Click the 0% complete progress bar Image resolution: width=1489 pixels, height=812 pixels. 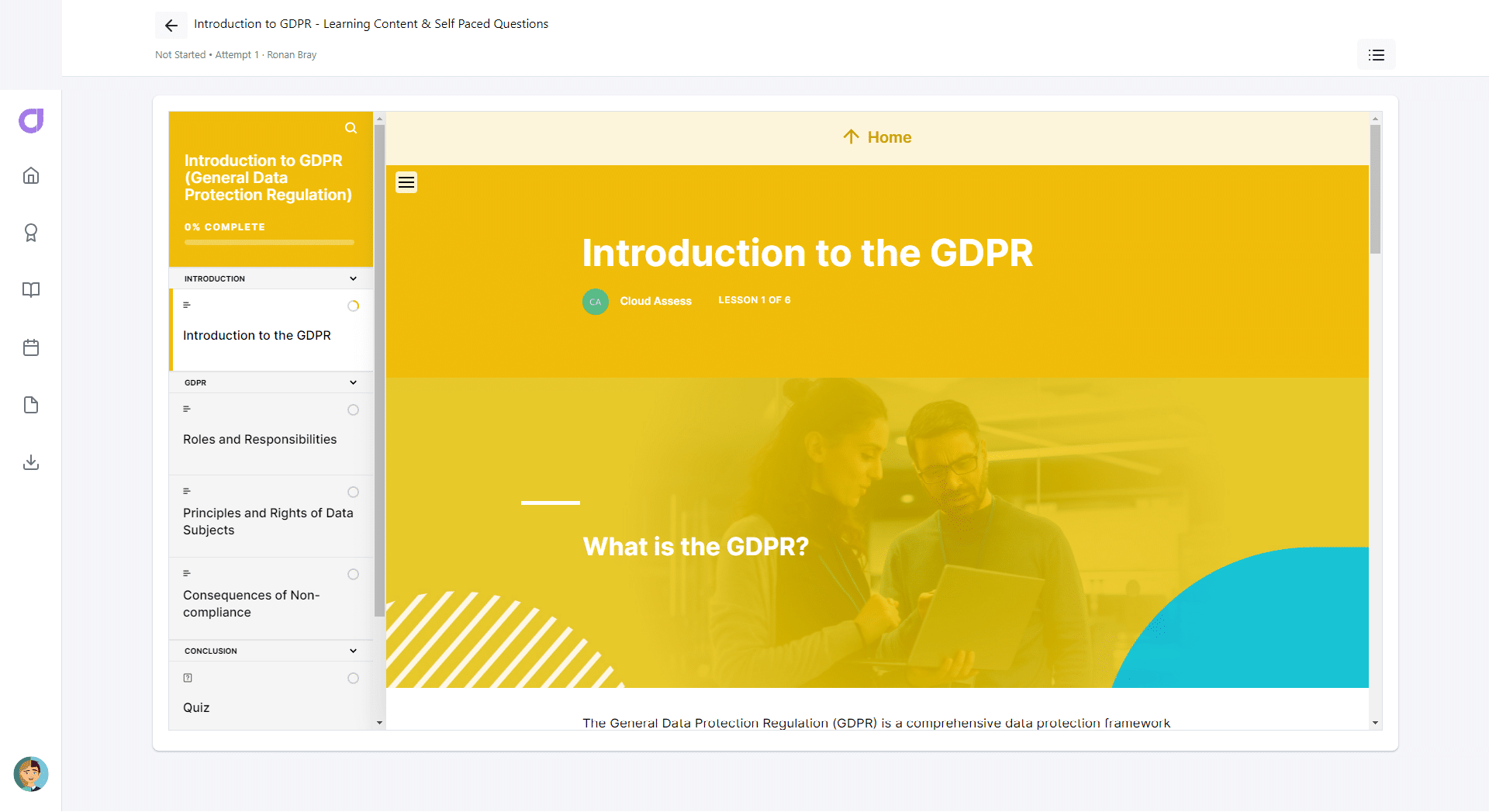click(269, 243)
